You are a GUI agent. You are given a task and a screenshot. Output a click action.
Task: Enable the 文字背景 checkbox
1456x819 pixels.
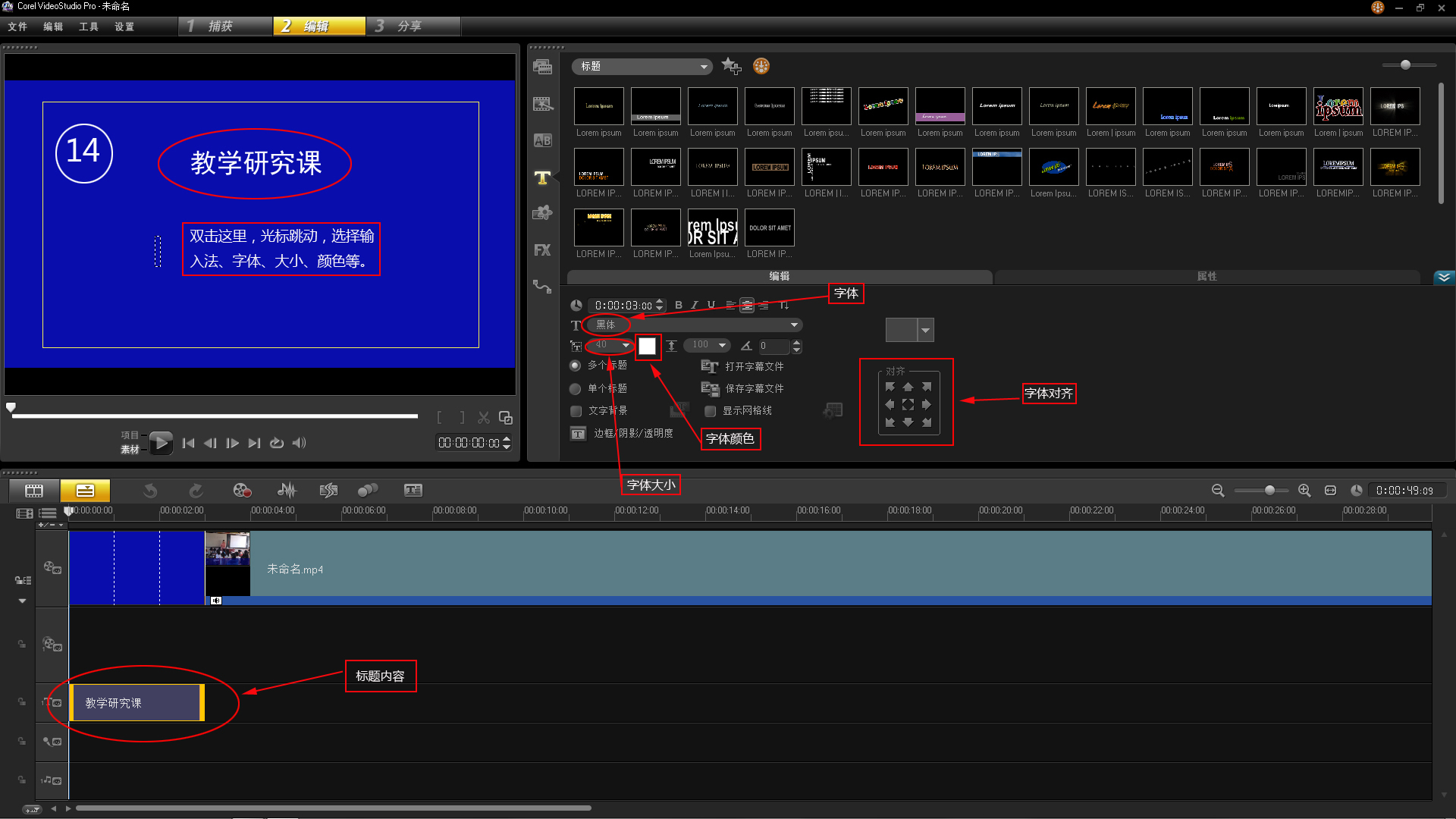(x=576, y=411)
